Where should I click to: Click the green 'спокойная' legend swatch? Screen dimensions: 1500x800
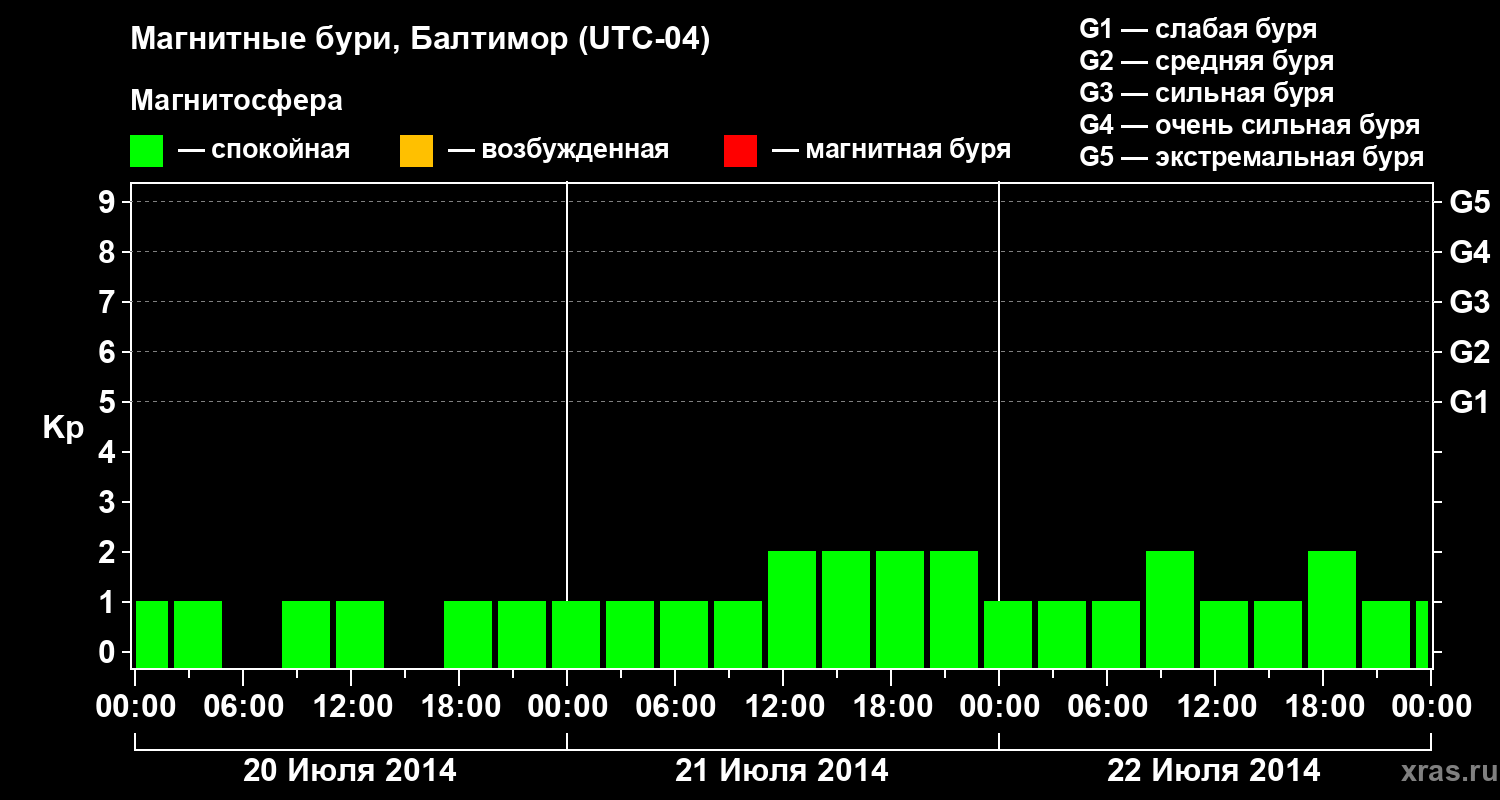tap(146, 150)
